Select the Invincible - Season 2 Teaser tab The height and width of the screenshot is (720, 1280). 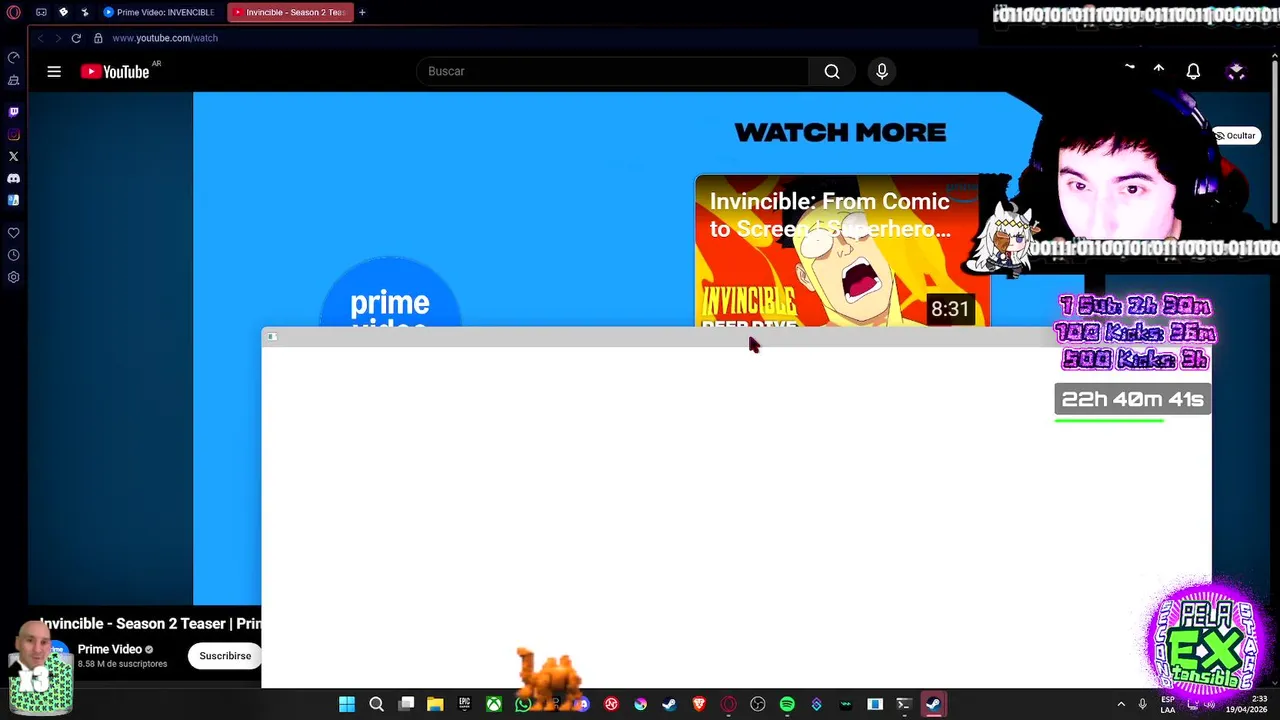(290, 12)
